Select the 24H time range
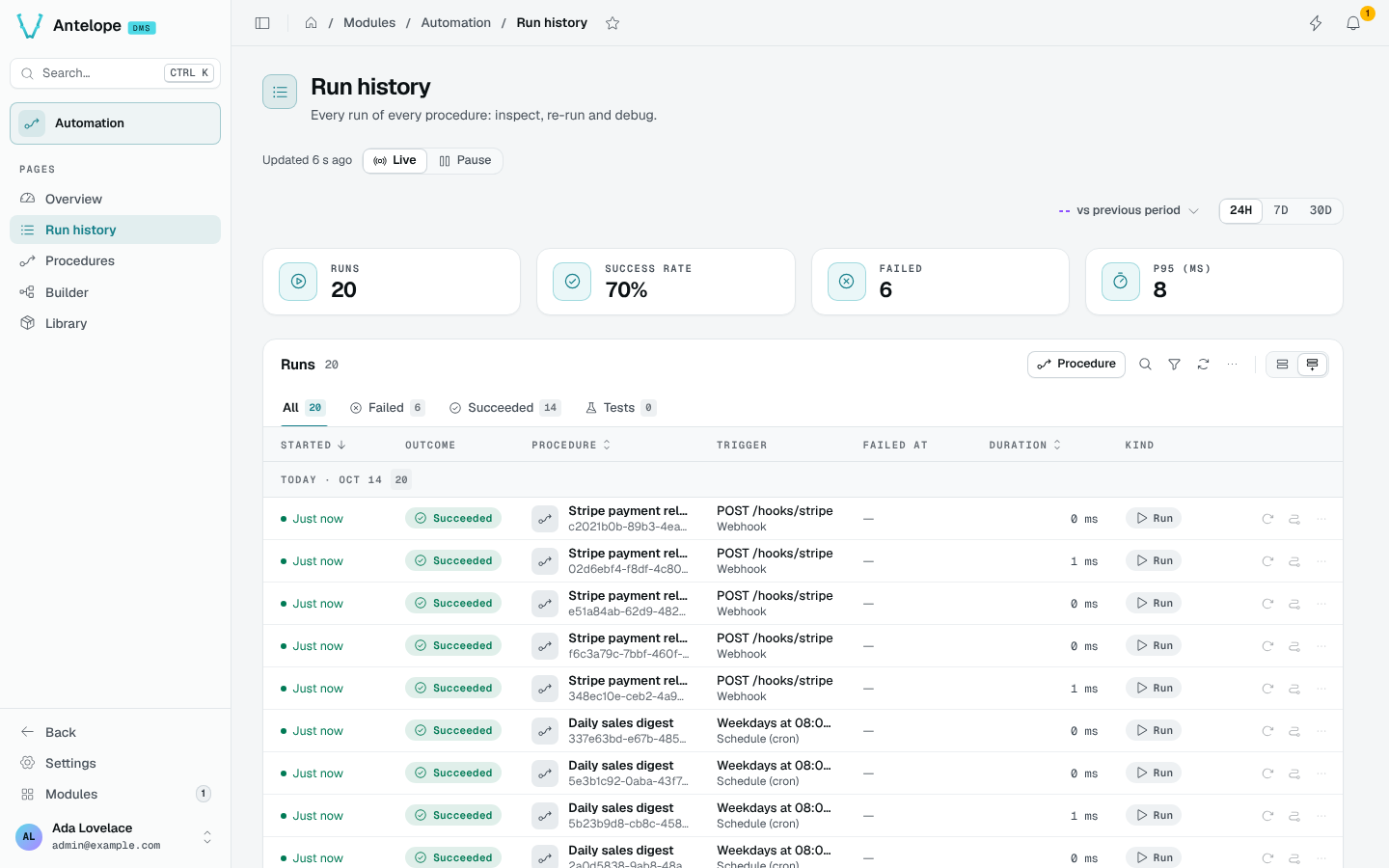This screenshot has height=868, width=1389. click(1240, 210)
